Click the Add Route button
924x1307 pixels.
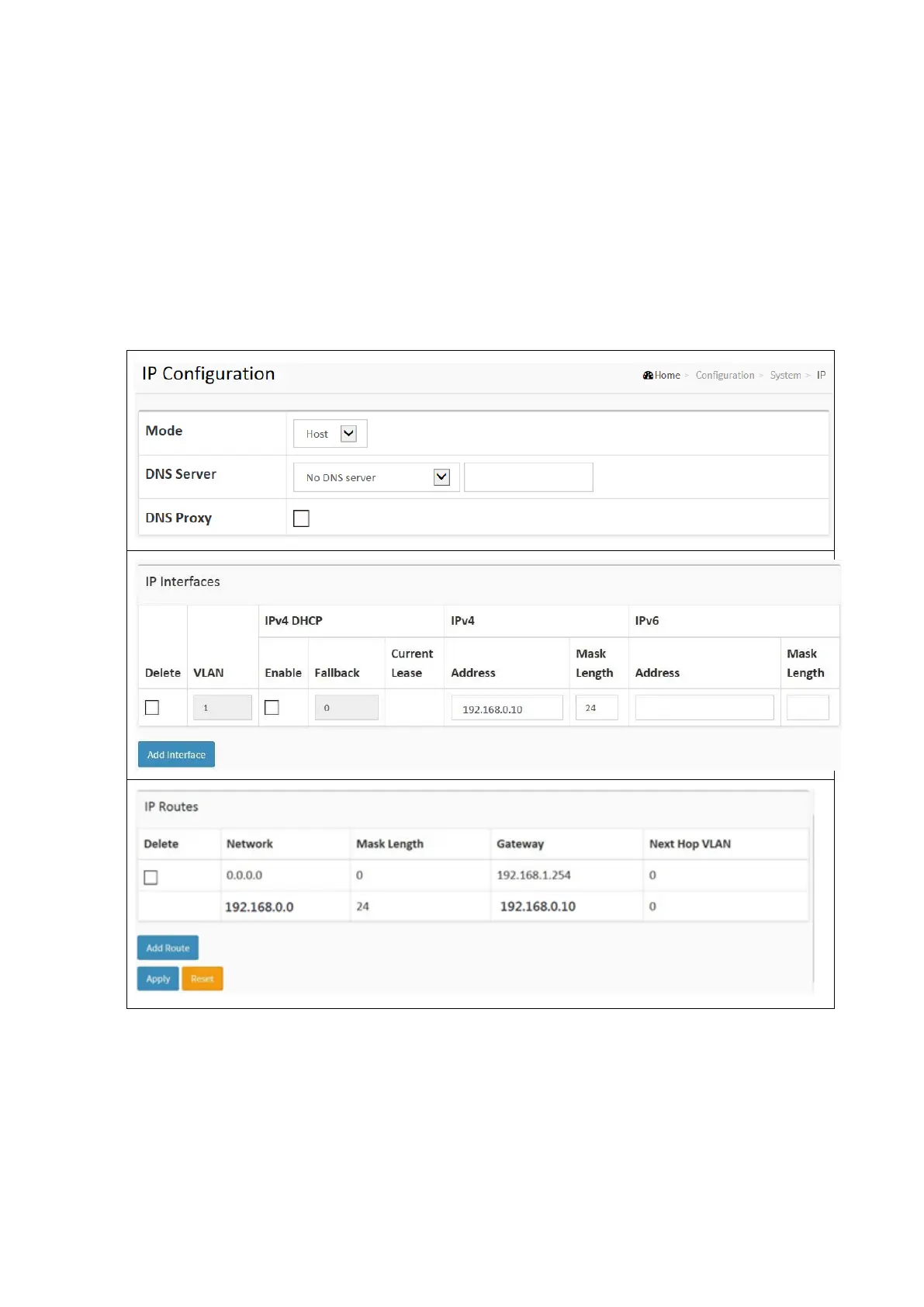[168, 948]
